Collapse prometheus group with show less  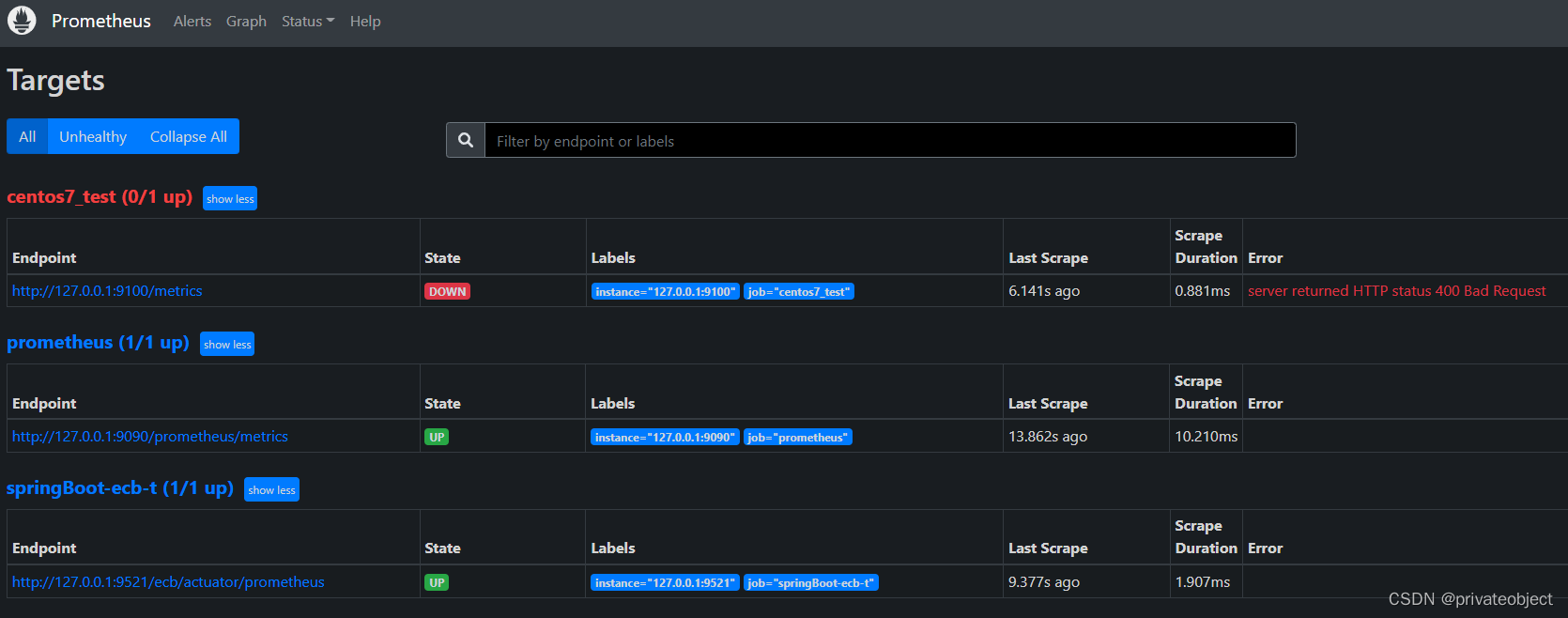227,344
